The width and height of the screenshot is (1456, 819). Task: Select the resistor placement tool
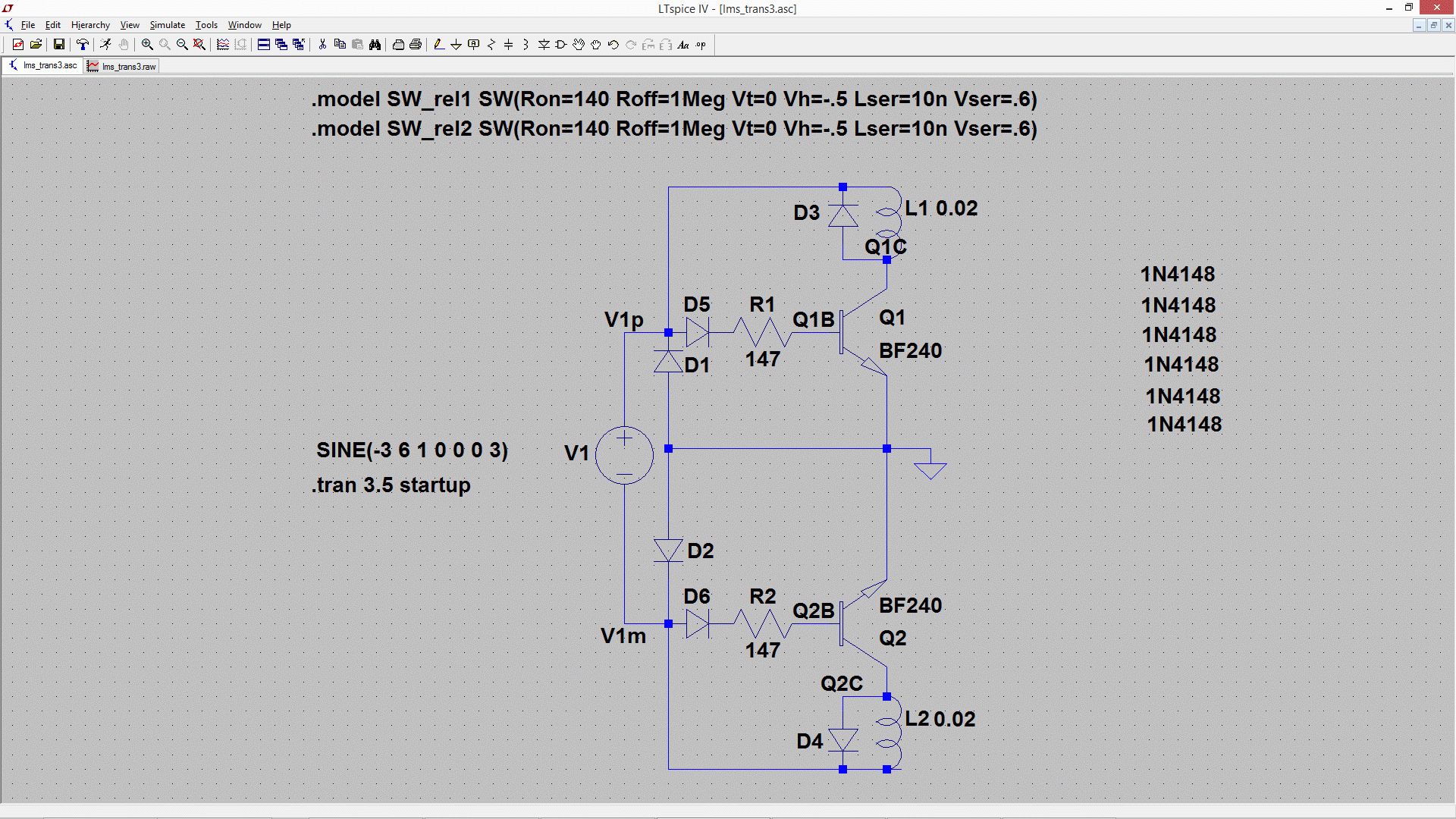coord(491,45)
